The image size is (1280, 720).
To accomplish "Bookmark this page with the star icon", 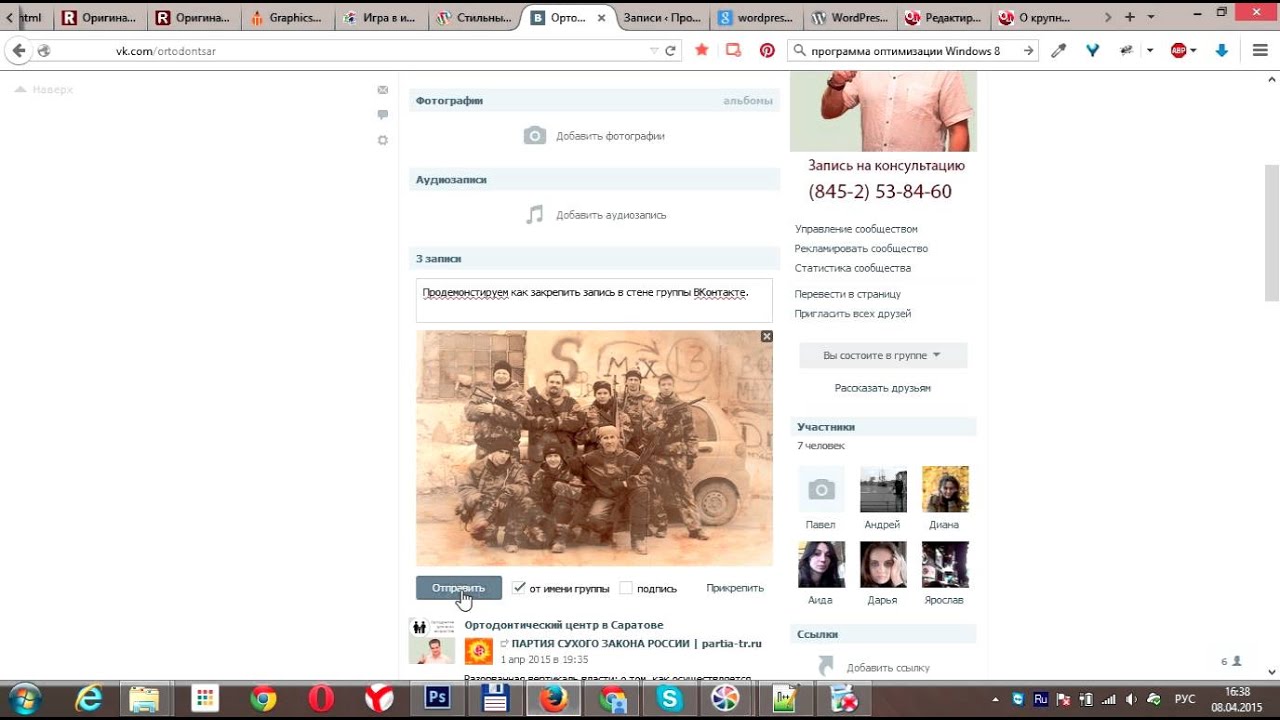I will 702,50.
